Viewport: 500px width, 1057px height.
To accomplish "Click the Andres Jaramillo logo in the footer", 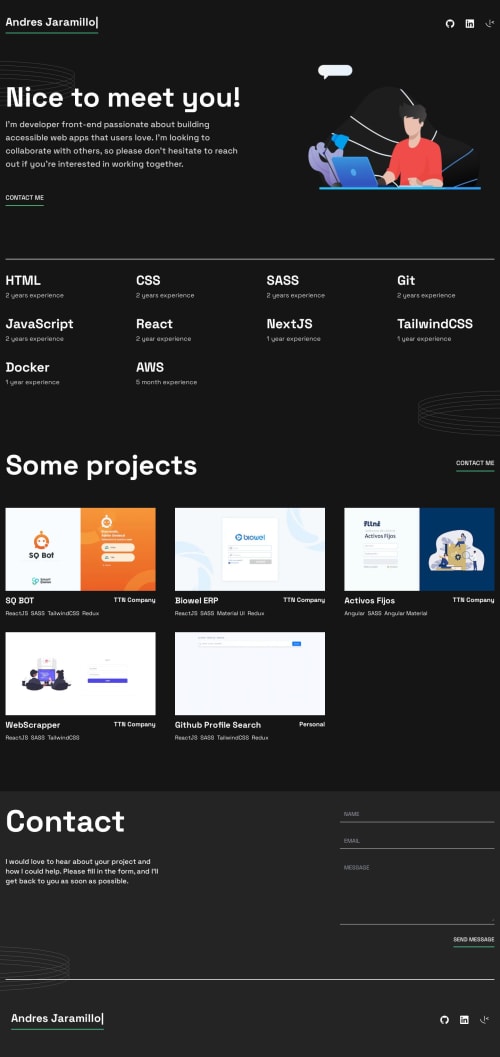I will tap(57, 1019).
